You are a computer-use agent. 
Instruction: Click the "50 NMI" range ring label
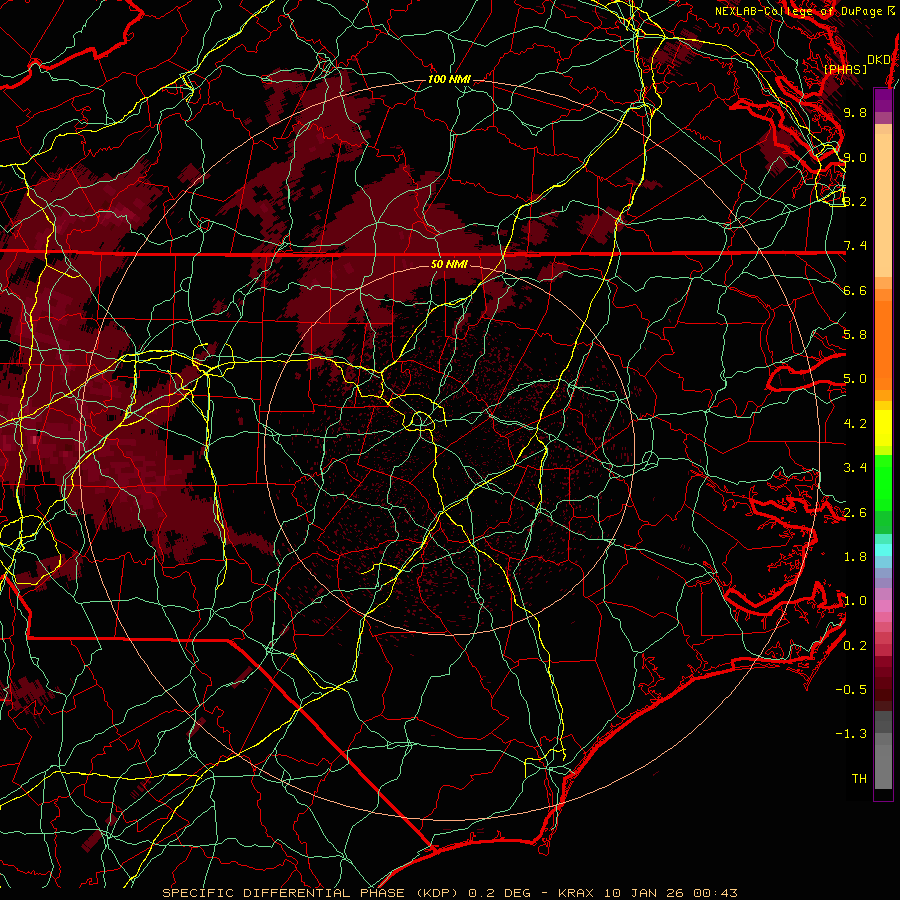click(x=449, y=264)
